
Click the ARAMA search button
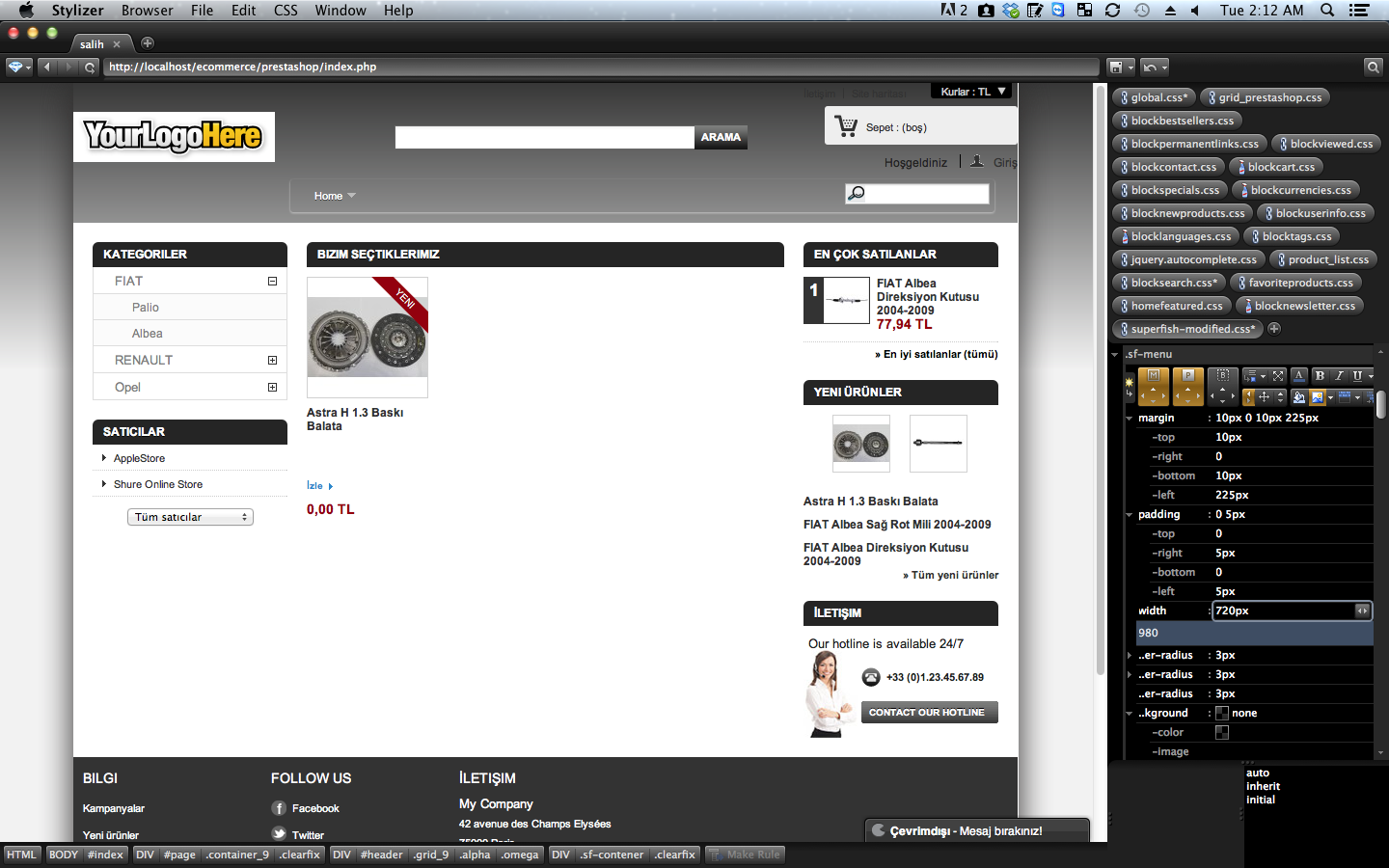click(721, 137)
